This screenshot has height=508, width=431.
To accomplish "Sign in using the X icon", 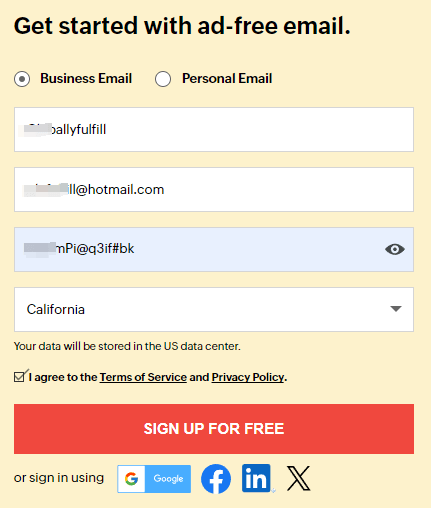I will coord(298,479).
